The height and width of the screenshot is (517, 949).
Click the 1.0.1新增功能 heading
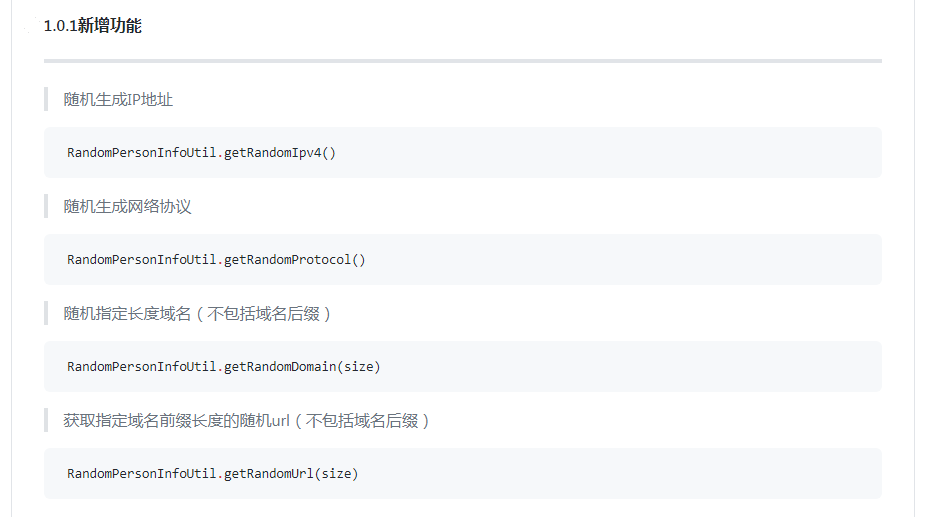coord(92,26)
